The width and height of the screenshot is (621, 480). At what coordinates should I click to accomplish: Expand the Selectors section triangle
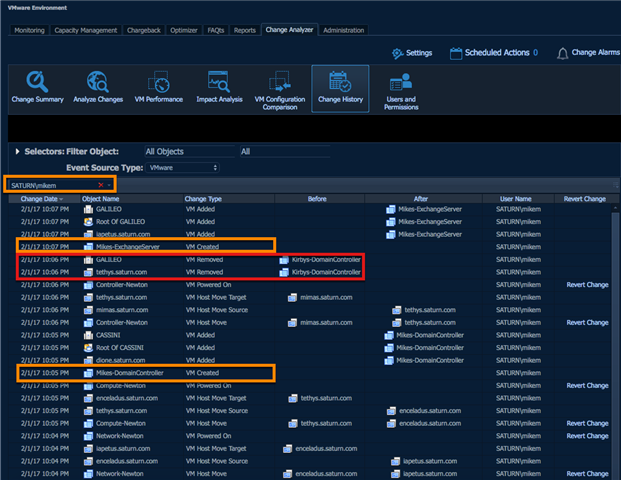coord(17,151)
